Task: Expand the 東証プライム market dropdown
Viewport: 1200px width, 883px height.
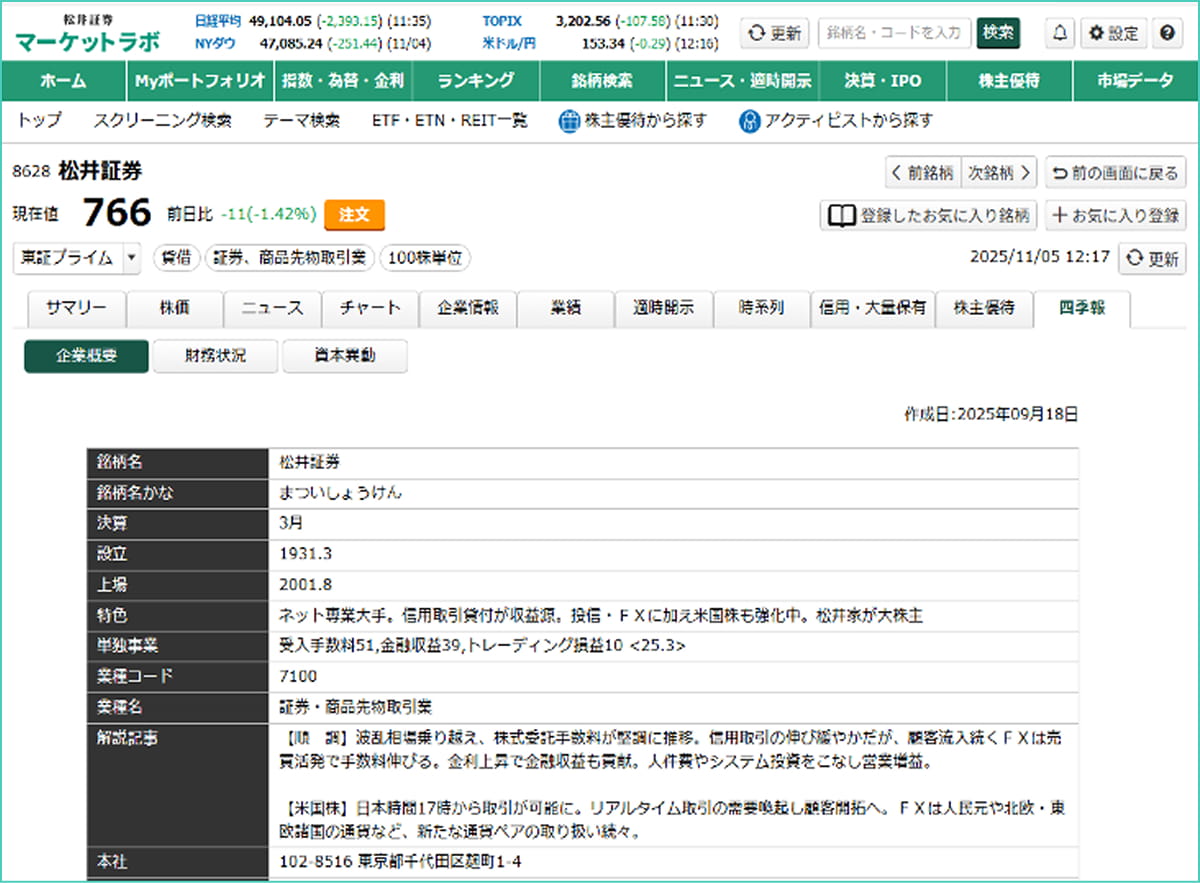Action: [x=132, y=257]
